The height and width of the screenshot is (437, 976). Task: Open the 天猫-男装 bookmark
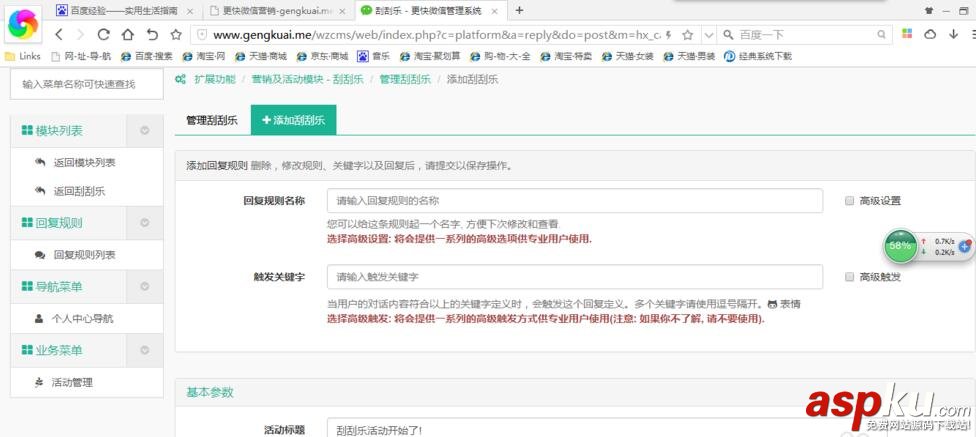point(689,56)
